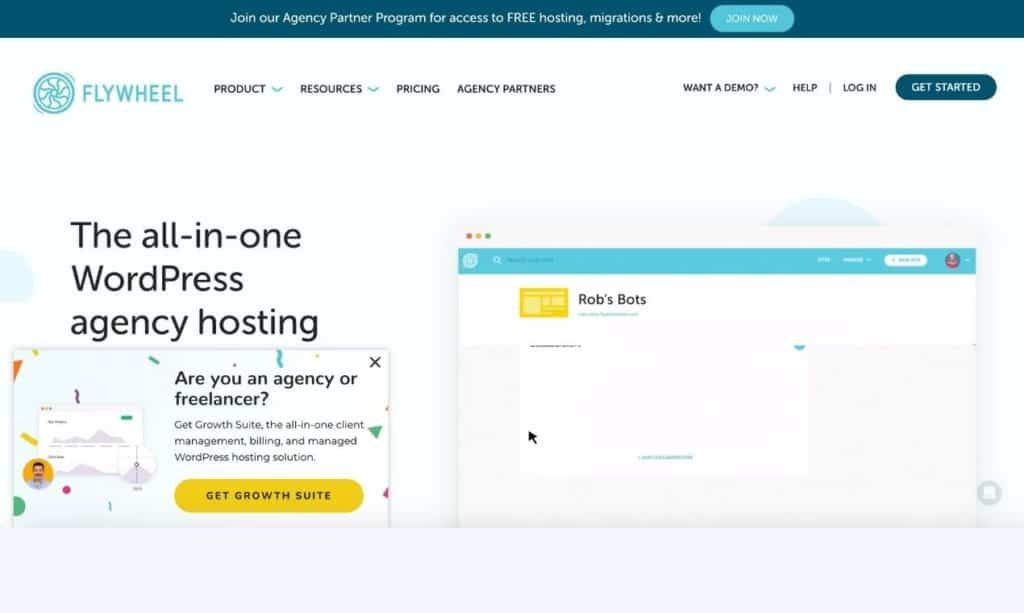The height and width of the screenshot is (613, 1024).
Task: Click the demo dashboard search field
Action: (530, 260)
